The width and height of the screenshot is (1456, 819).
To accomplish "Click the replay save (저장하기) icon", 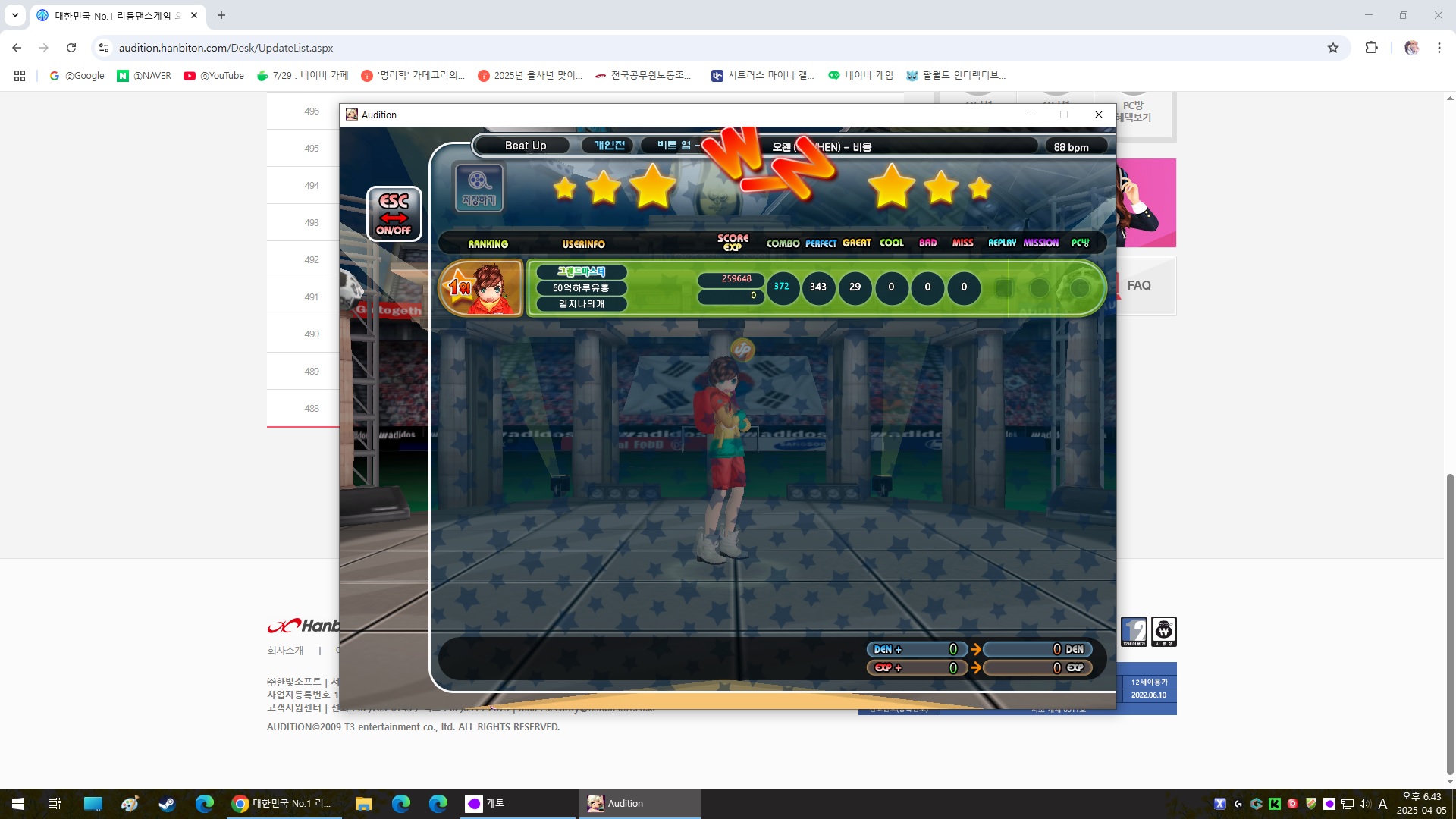I will 479,187.
